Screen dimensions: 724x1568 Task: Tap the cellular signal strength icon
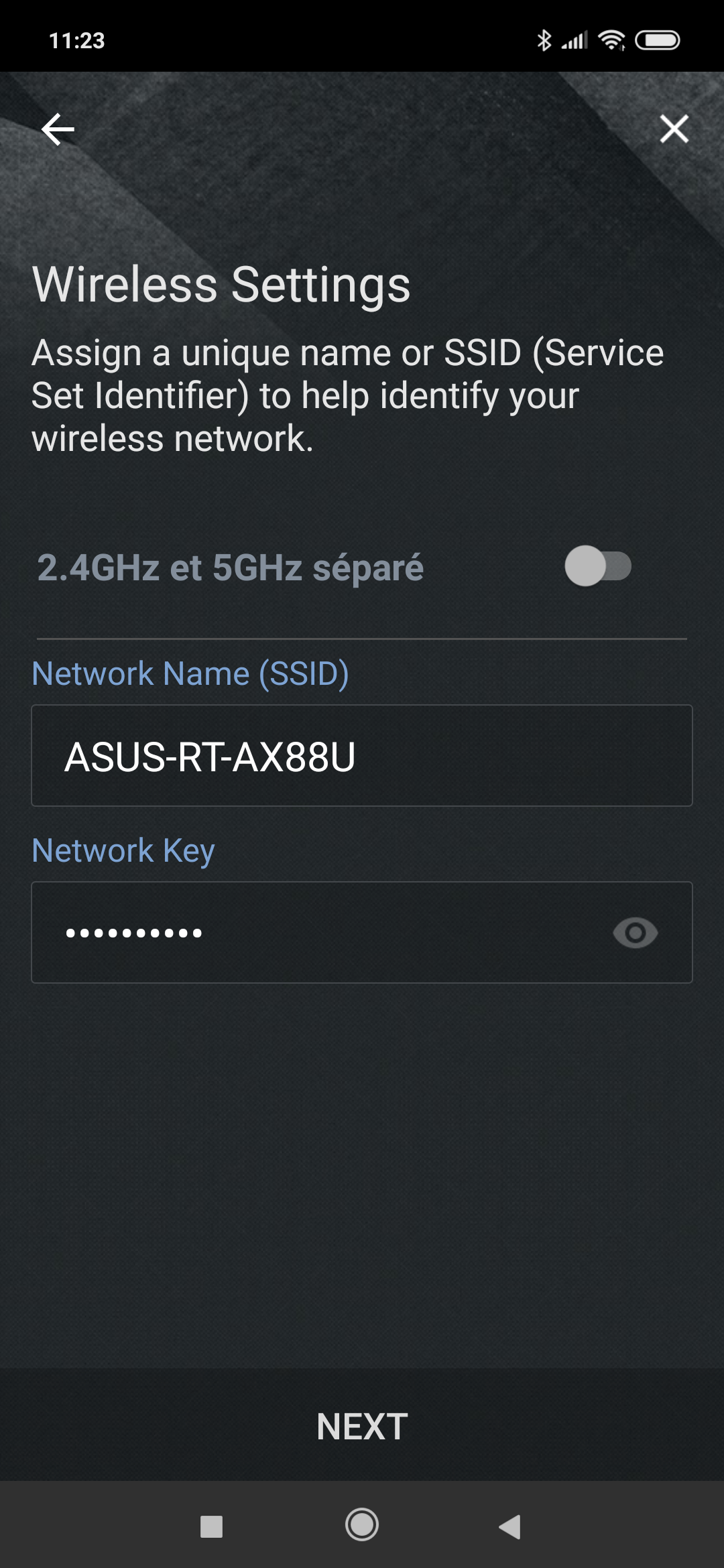[x=575, y=40]
